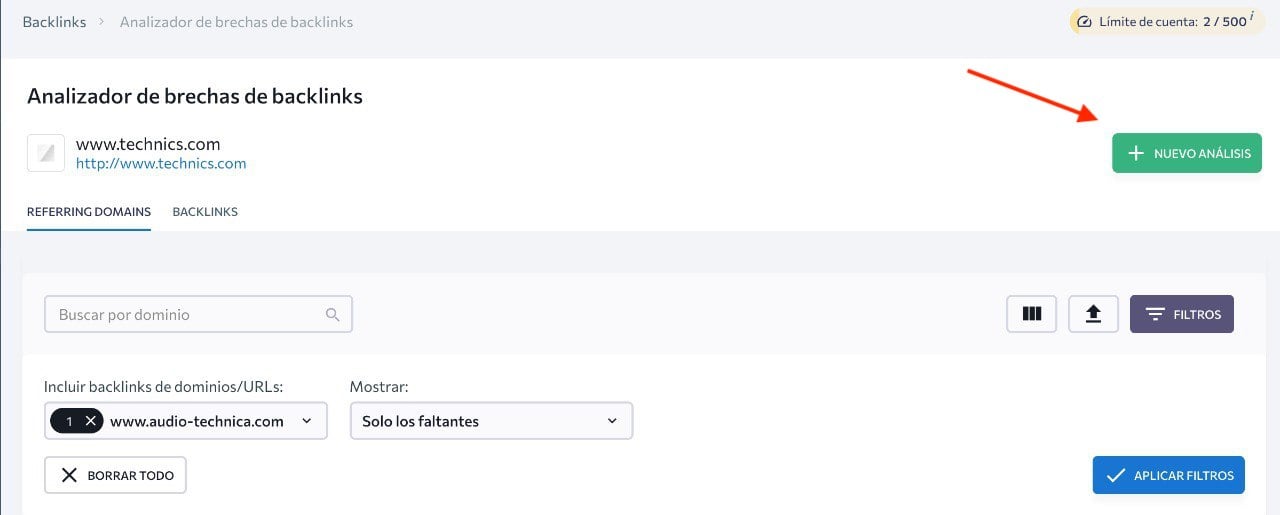Click the columns view icon button
Screen dimensions: 1280x515
pyautogui.click(x=1031, y=314)
